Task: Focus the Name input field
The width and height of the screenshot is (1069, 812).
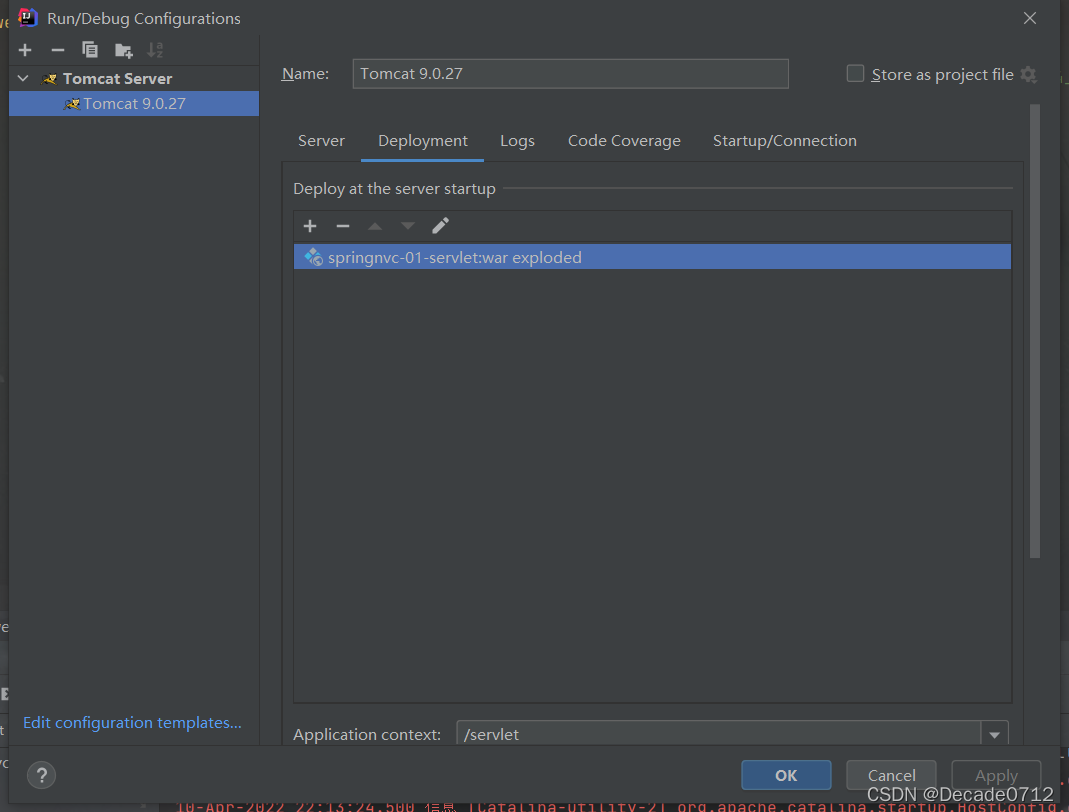Action: point(570,74)
